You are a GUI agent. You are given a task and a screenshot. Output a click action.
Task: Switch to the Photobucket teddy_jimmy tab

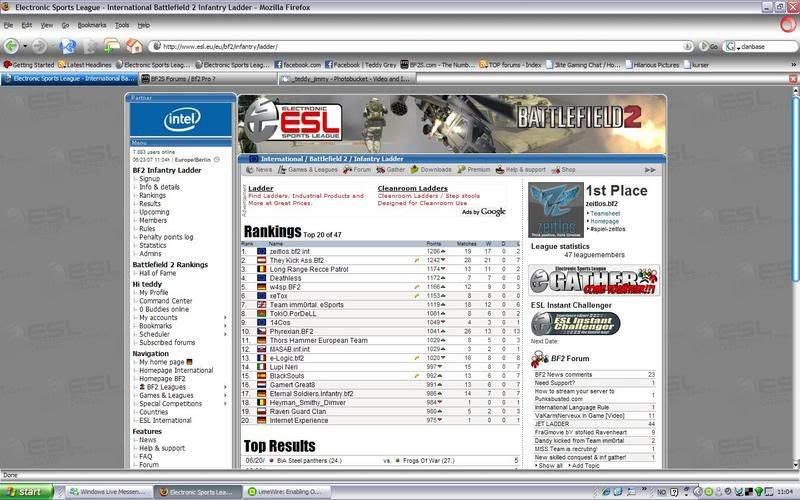tap(347, 79)
